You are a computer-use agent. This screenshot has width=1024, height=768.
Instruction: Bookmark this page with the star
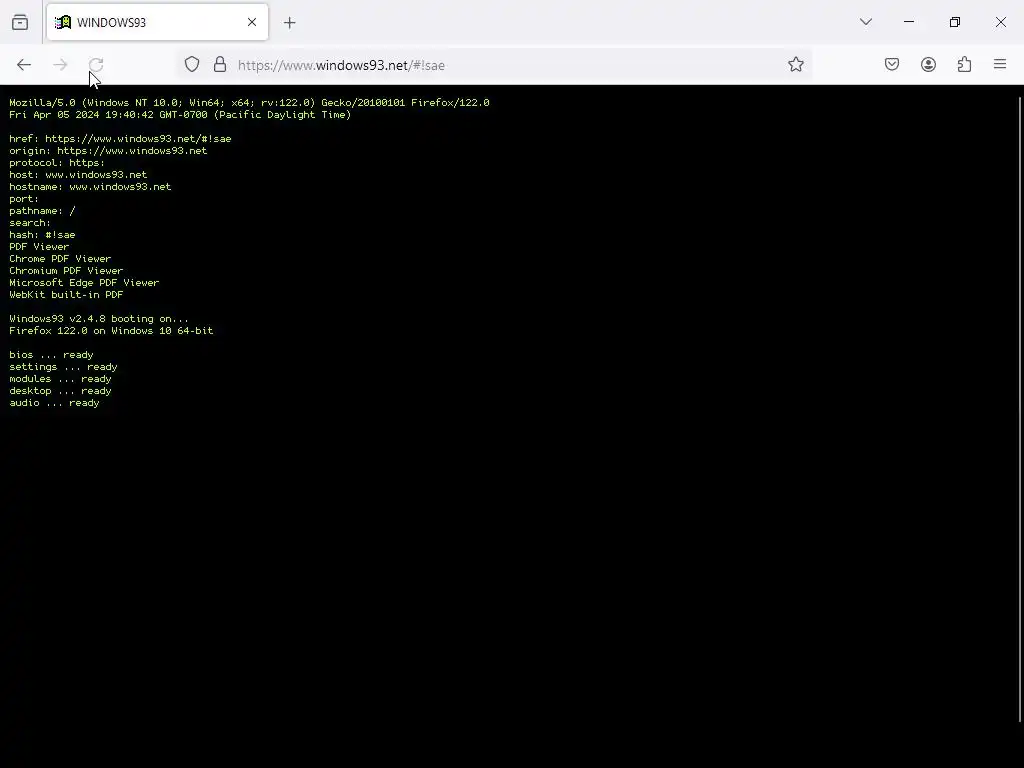coord(795,65)
